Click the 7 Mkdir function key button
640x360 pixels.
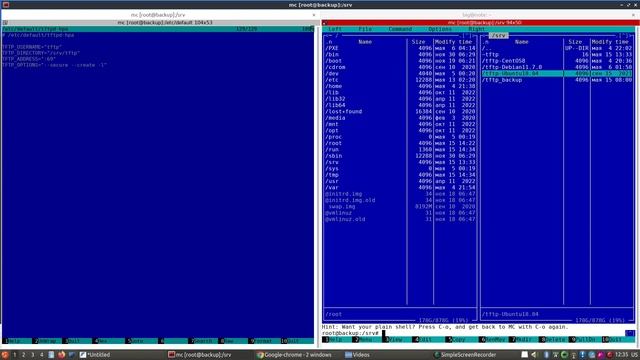[x=523, y=340]
